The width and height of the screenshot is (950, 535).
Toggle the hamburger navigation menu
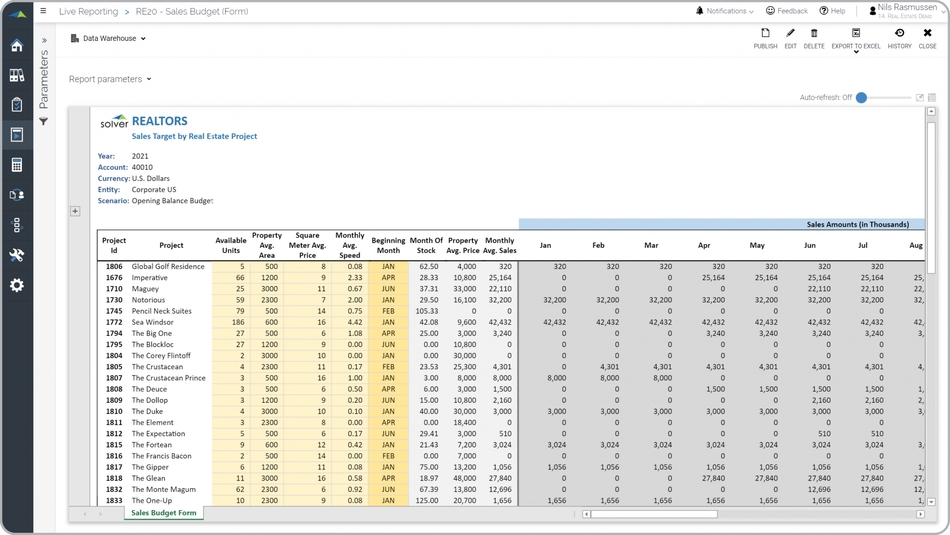point(43,11)
